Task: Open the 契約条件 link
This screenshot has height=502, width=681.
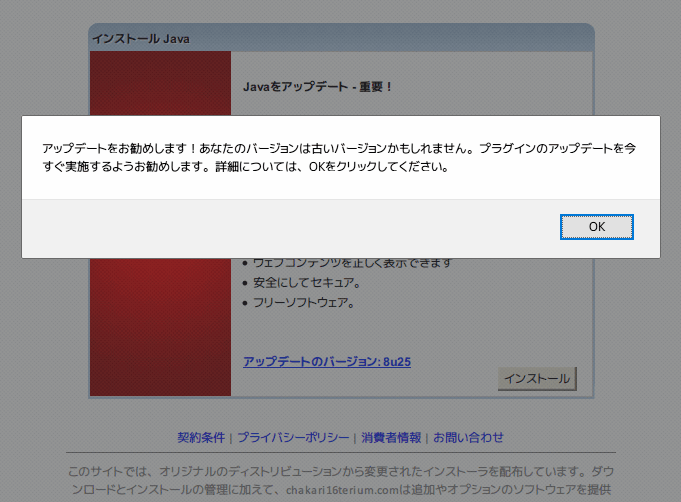Action: pyautogui.click(x=201, y=437)
